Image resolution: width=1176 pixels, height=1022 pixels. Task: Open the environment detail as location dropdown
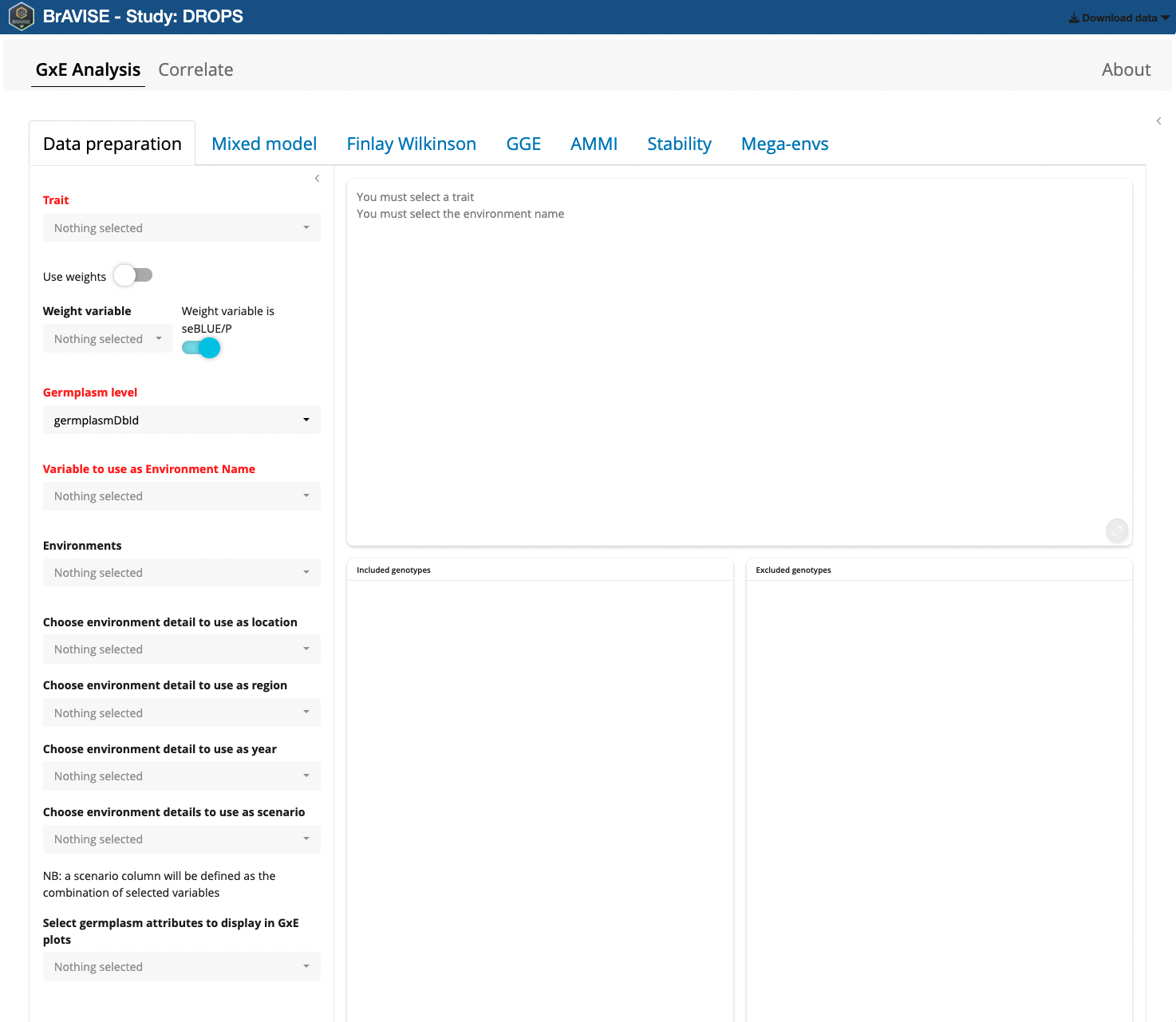click(182, 649)
